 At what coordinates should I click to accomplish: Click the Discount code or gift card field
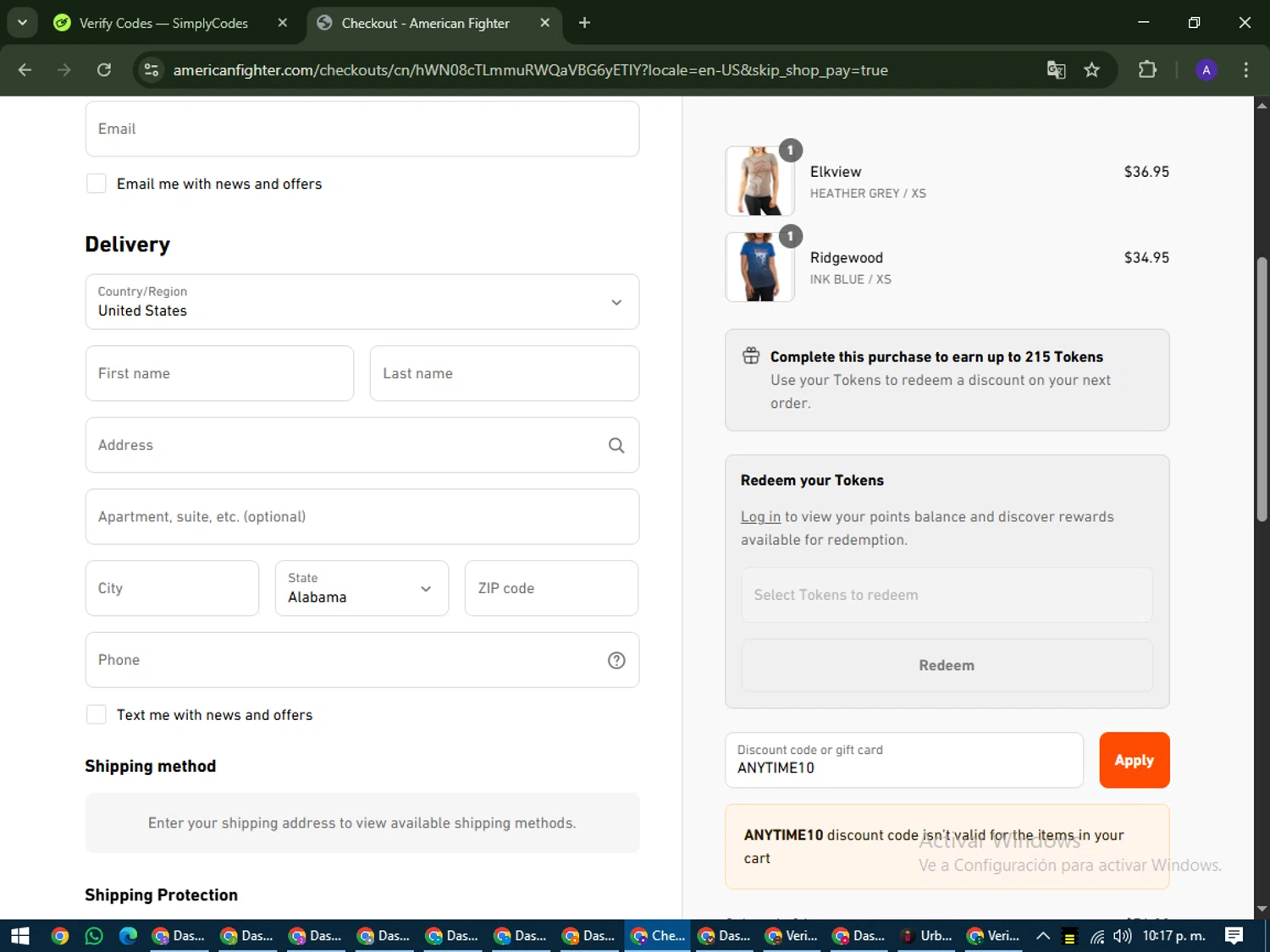coord(904,760)
